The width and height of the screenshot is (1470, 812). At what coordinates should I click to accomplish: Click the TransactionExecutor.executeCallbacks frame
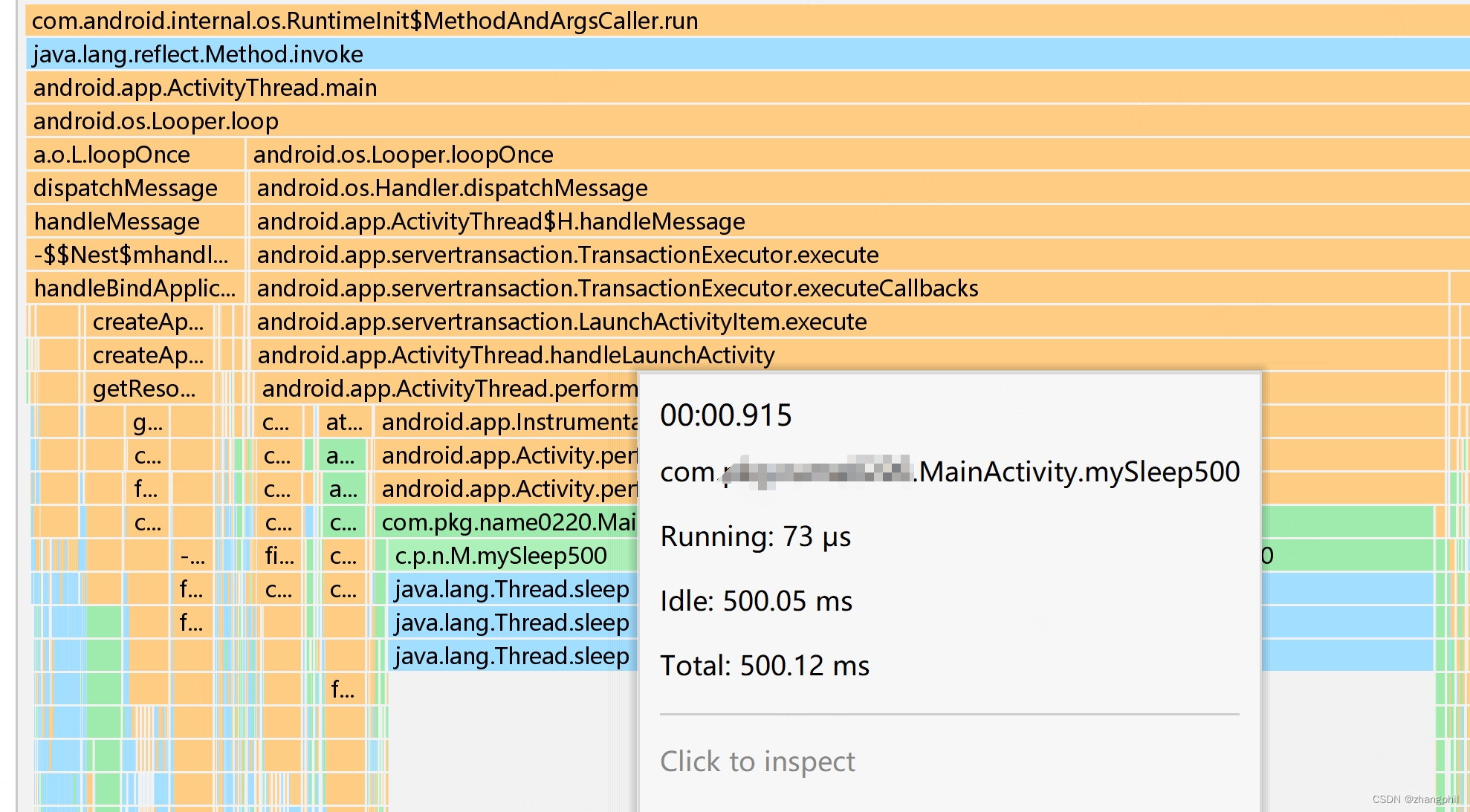[617, 288]
